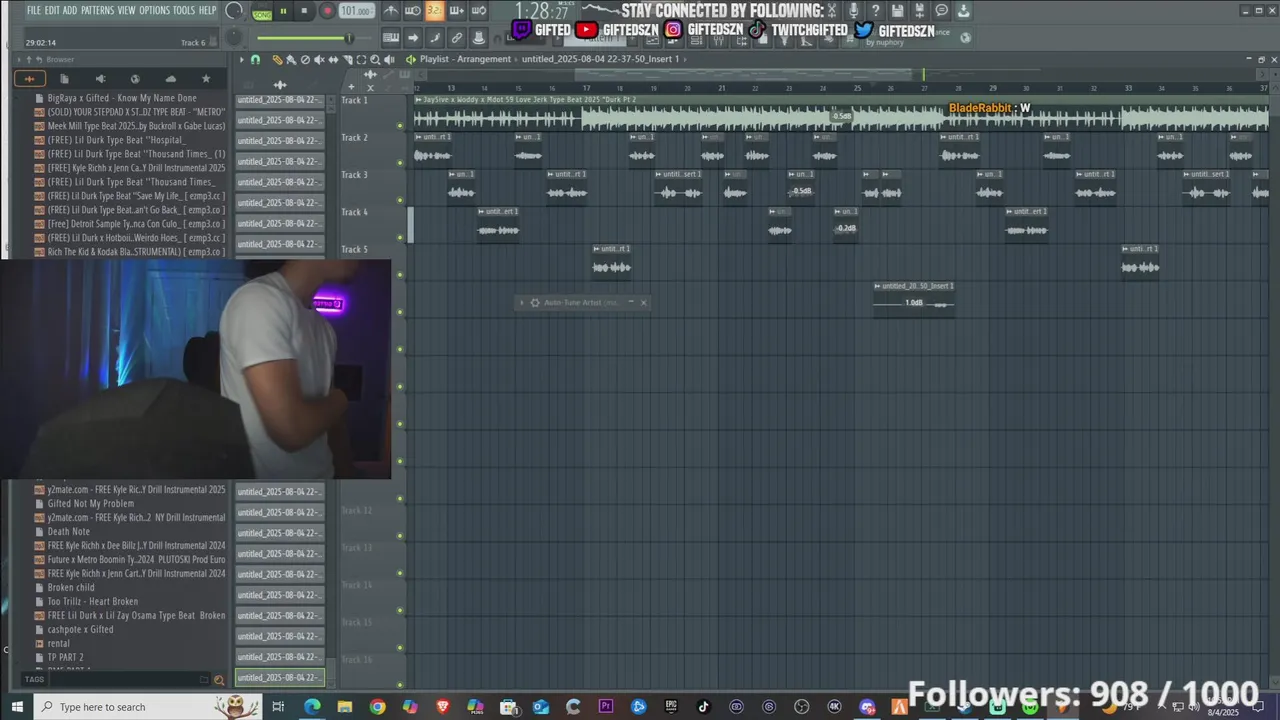Open the TOOLS menu
Viewport: 1280px width, 720px height.
click(x=184, y=10)
